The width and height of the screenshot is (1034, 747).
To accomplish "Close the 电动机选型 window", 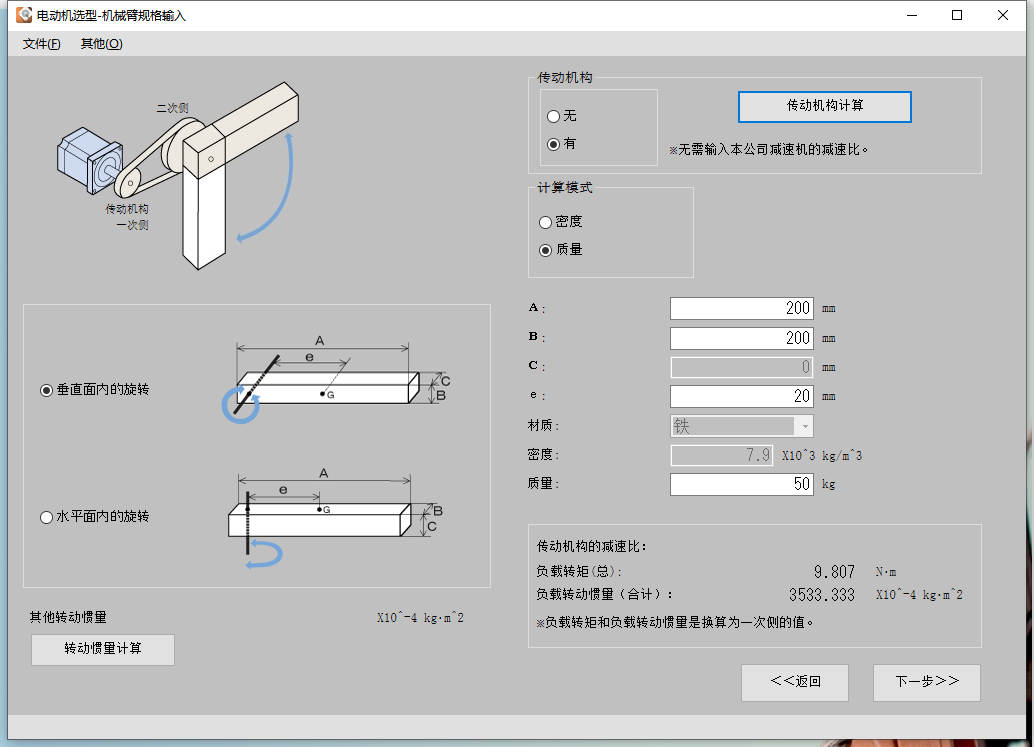I will pos(1002,15).
